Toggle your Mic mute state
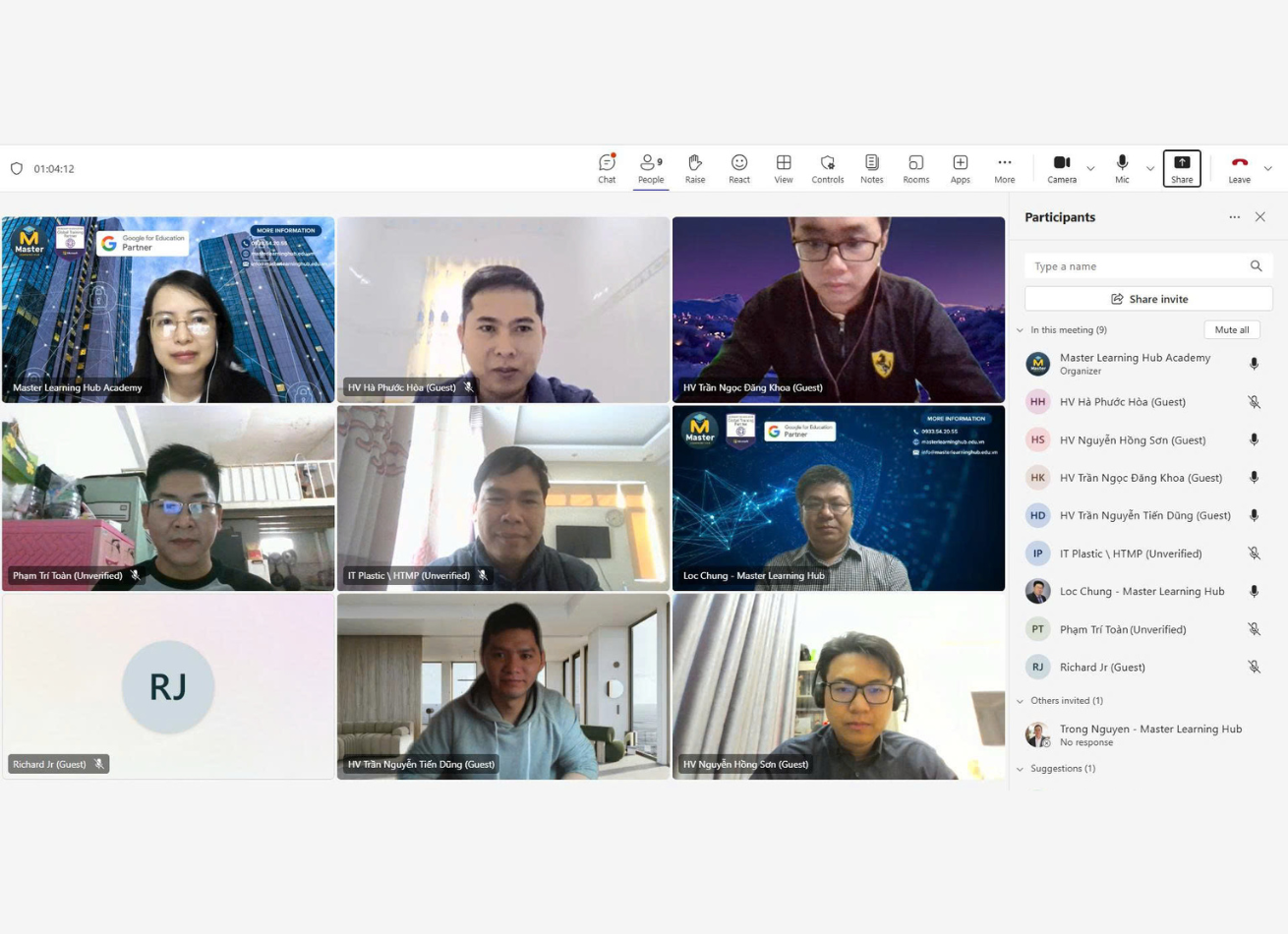Viewport: 1288px width, 934px height. point(1122,168)
